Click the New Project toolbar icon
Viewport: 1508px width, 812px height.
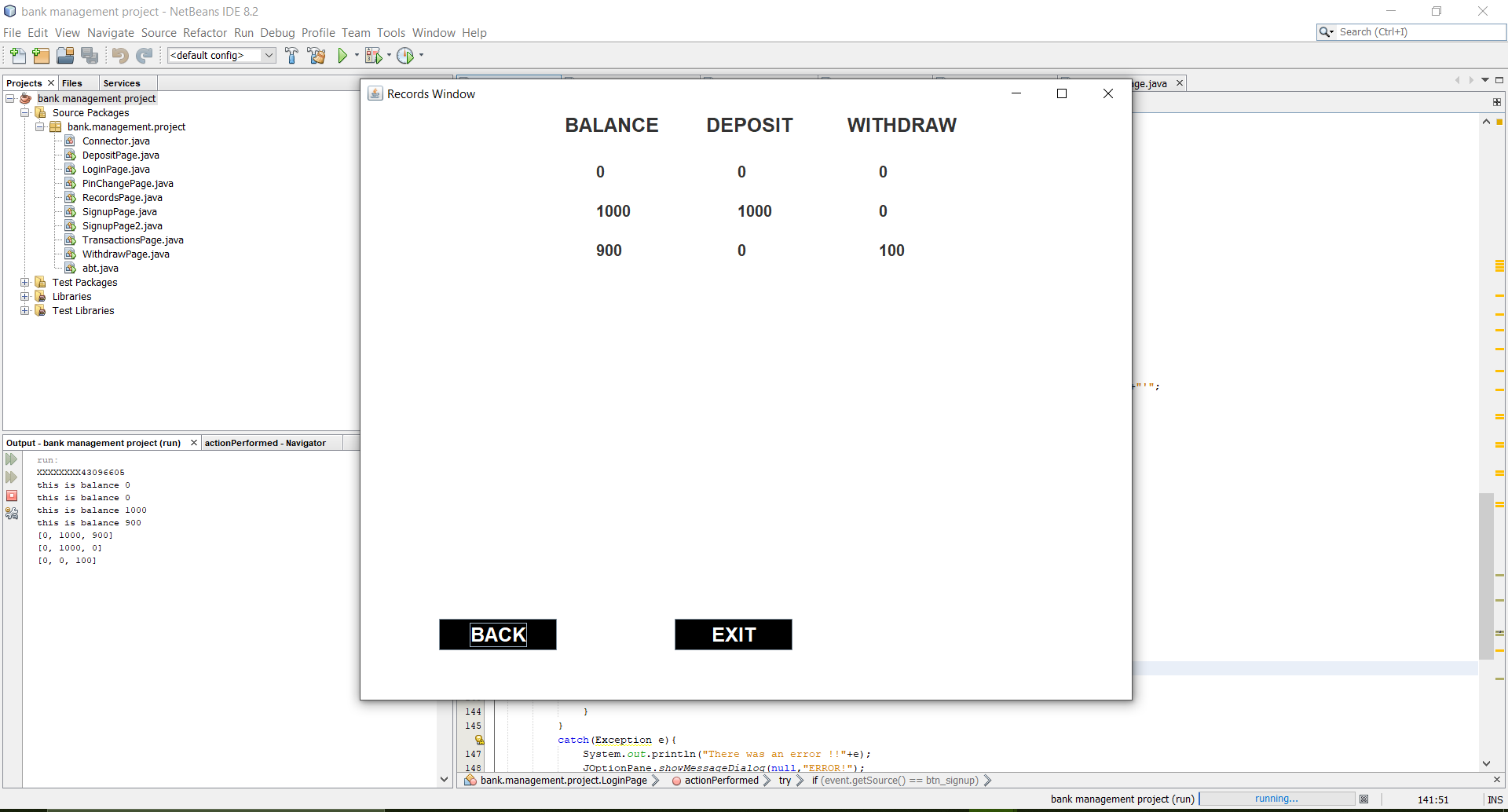(41, 55)
